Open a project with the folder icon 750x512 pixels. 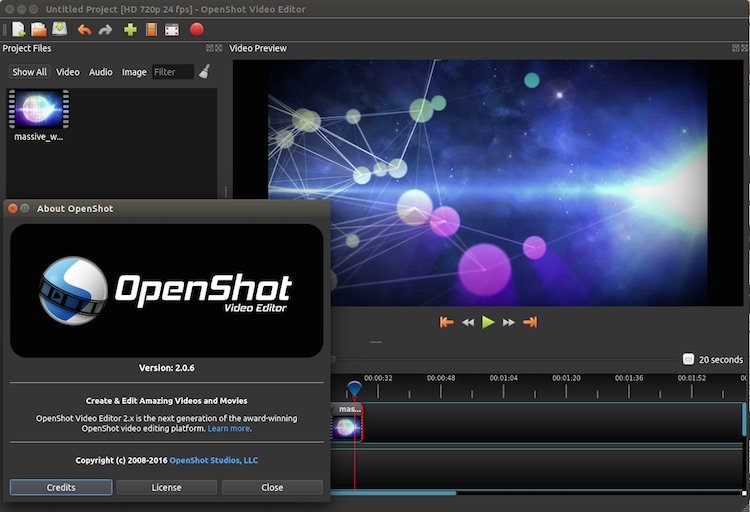[x=38, y=29]
